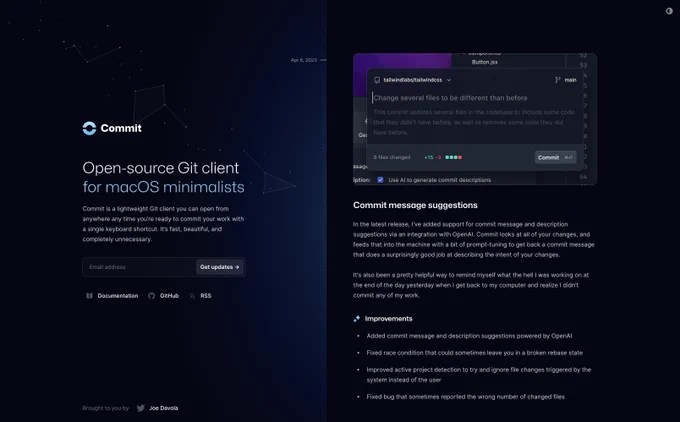The width and height of the screenshot is (680, 422).
Task: Click the GitHub octocat icon
Action: point(151,296)
